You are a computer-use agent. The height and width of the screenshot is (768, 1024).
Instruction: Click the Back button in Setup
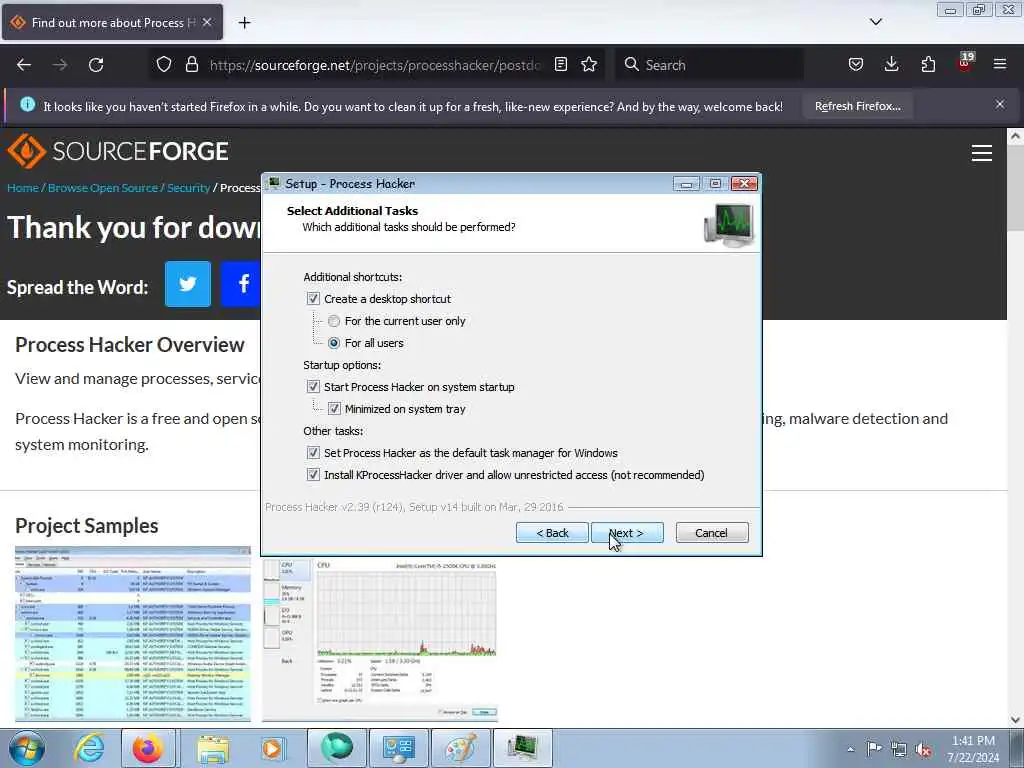click(552, 533)
